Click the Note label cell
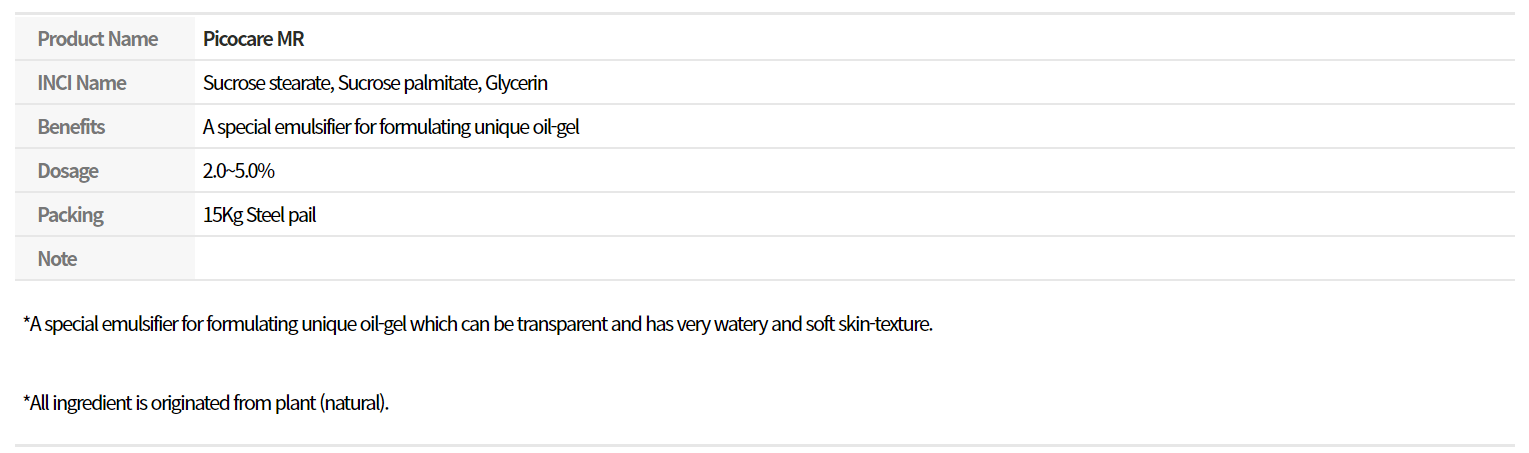Viewport: 1529px width, 453px height. (x=105, y=259)
